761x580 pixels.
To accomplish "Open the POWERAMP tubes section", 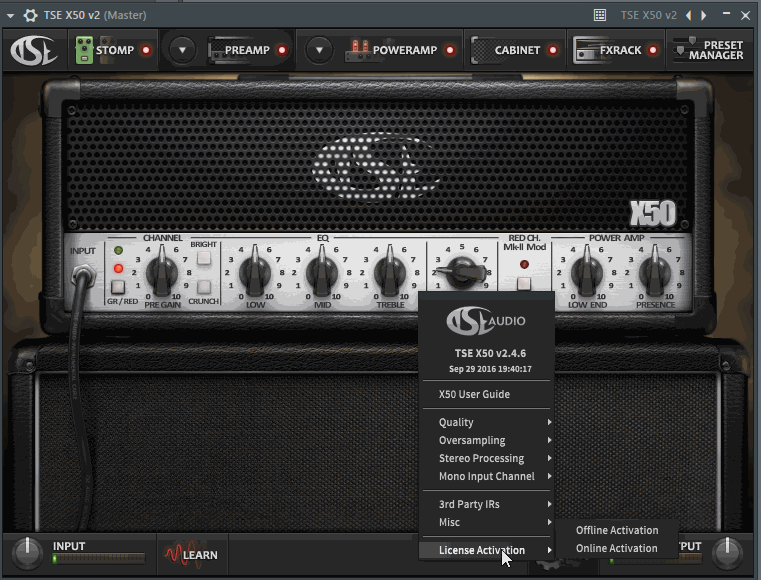I will coord(391,50).
